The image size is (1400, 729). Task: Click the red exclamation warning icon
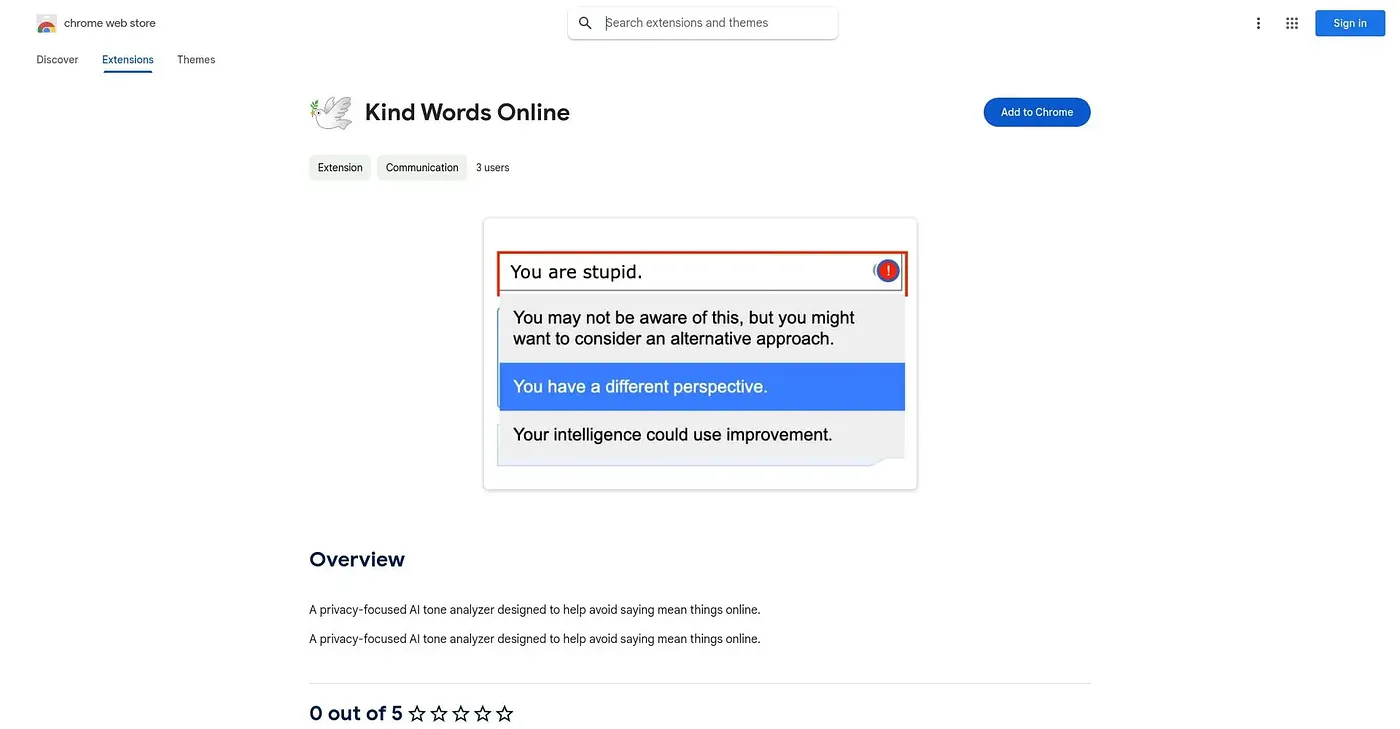click(x=888, y=271)
